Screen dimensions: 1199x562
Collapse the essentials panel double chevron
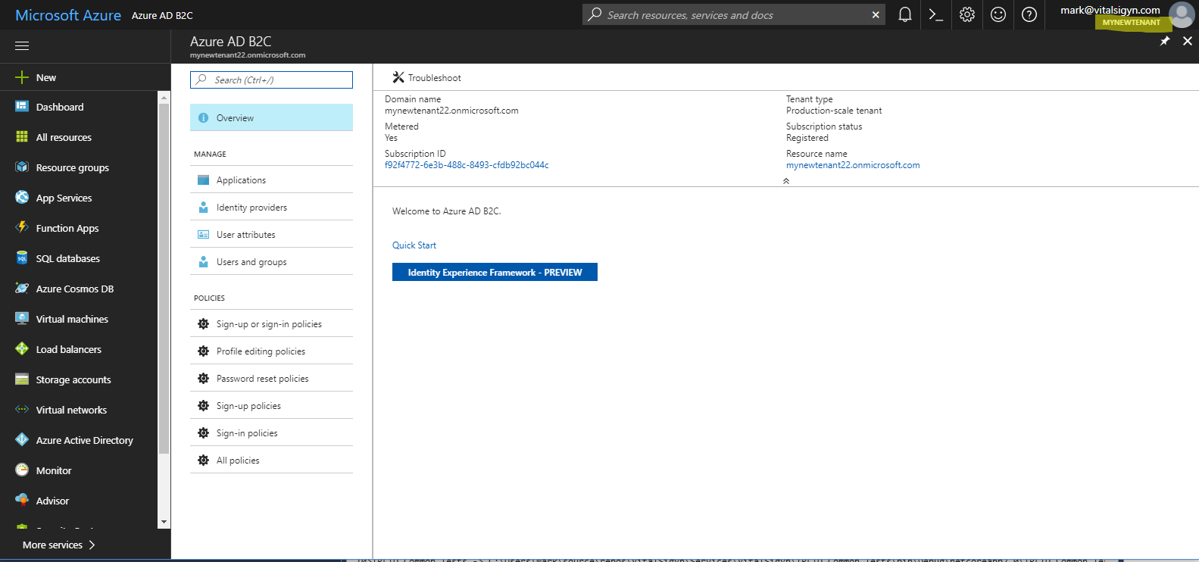click(786, 181)
